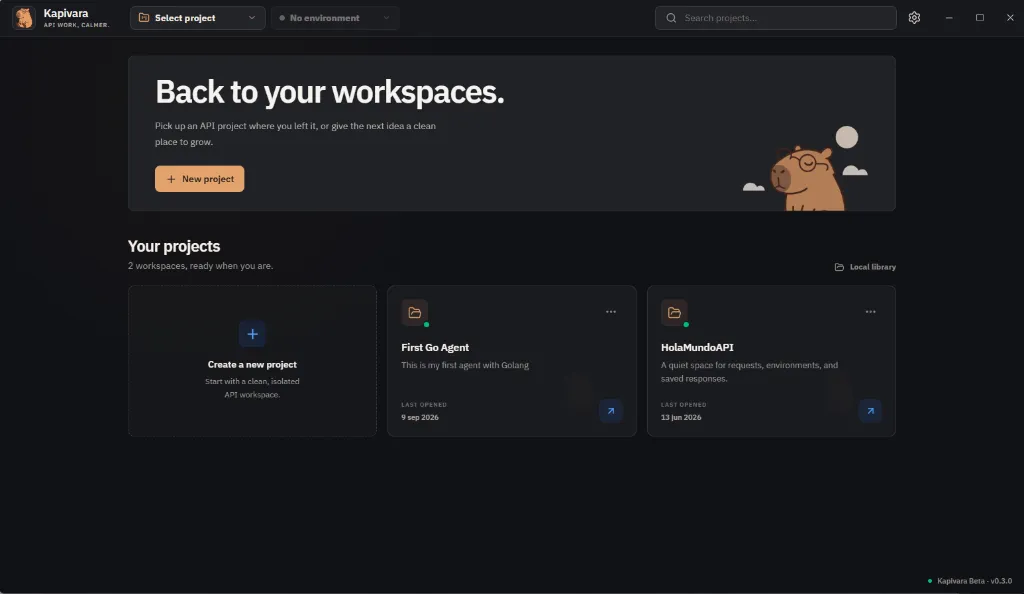Open HolaMundoAPI with the arrow icon

click(870, 411)
